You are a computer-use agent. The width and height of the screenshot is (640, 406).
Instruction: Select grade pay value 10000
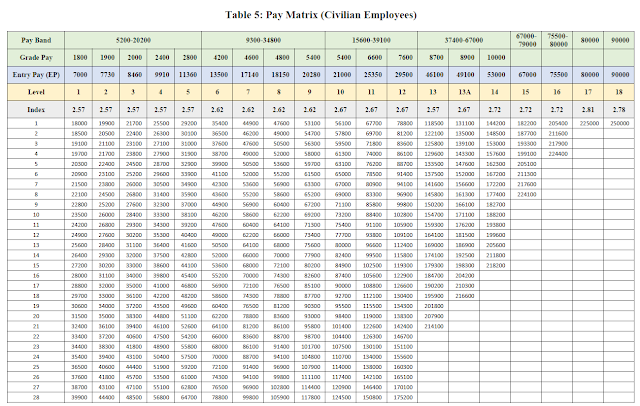[496, 58]
